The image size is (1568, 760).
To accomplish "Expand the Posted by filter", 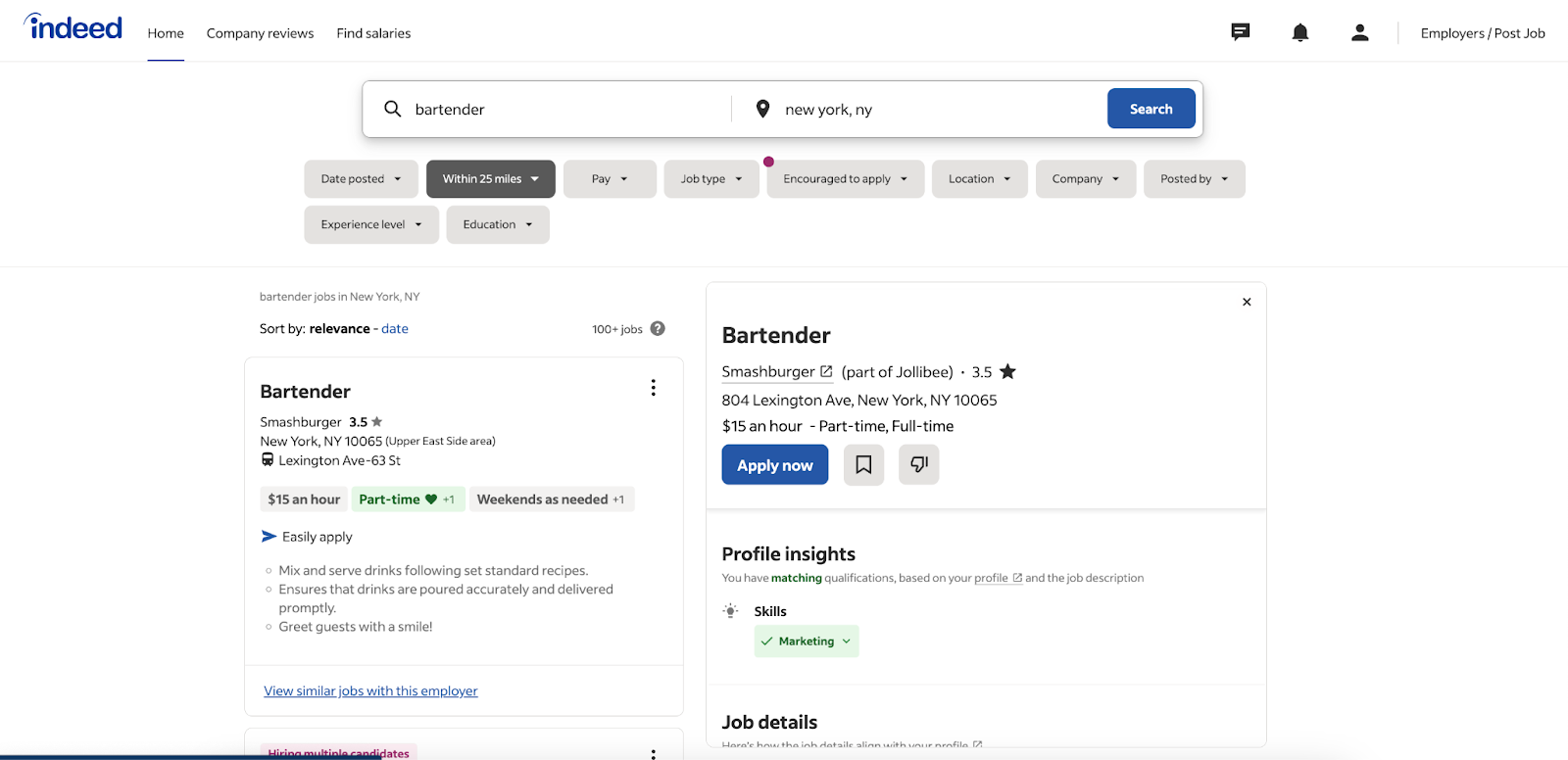I will [x=1195, y=179].
